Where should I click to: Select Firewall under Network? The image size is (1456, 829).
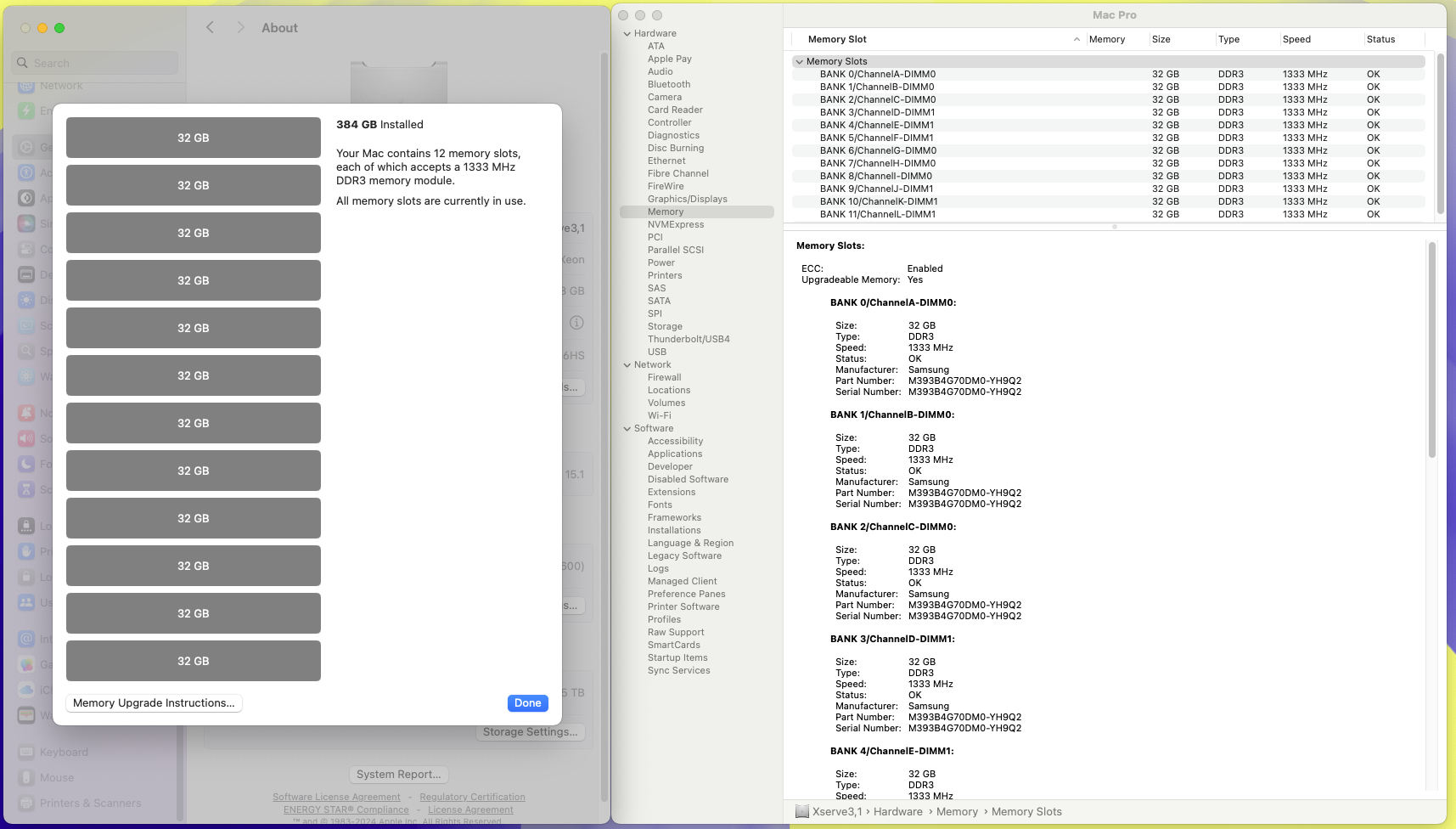[665, 377]
